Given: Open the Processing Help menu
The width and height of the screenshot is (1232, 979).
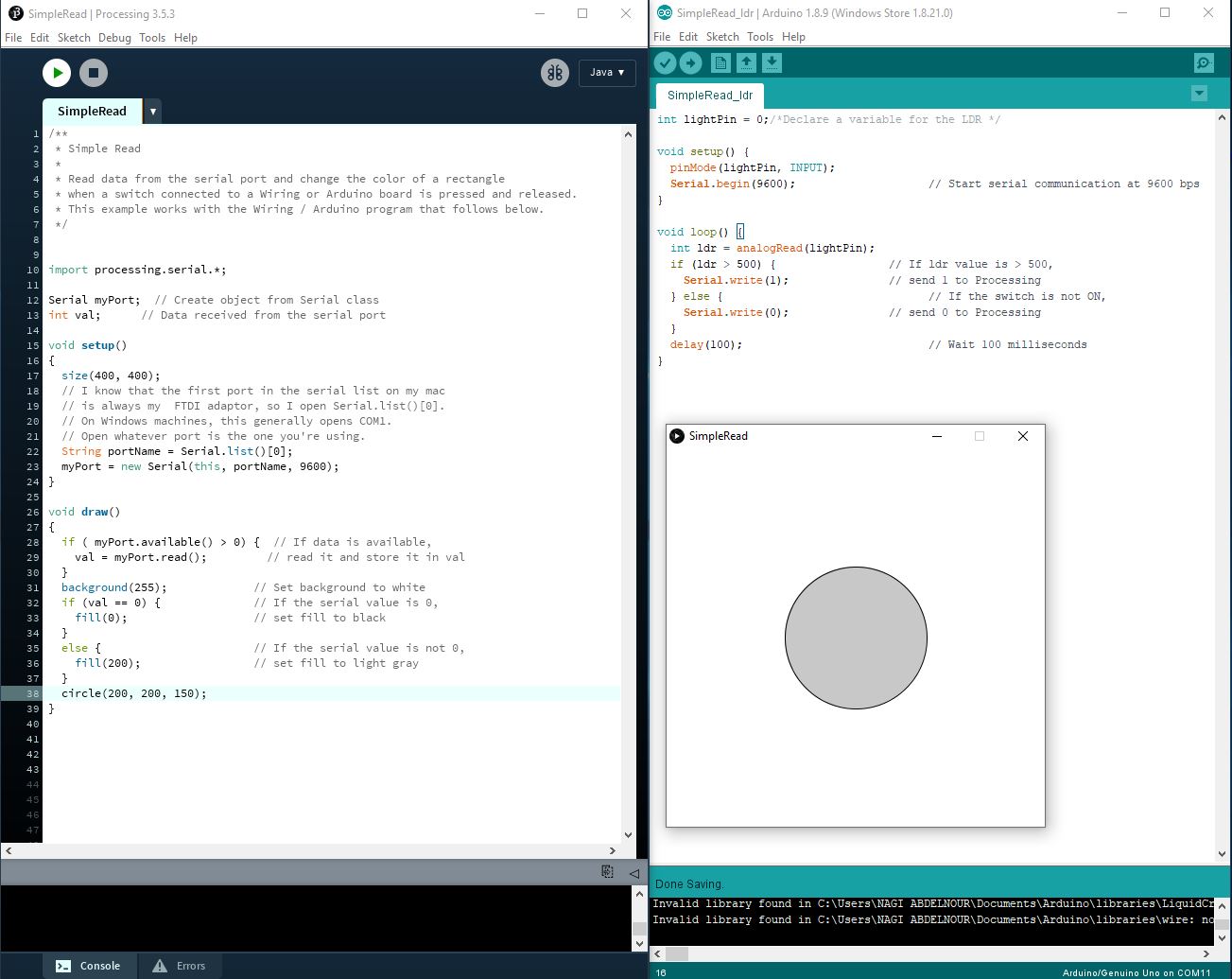Looking at the screenshot, I should pyautogui.click(x=186, y=38).
